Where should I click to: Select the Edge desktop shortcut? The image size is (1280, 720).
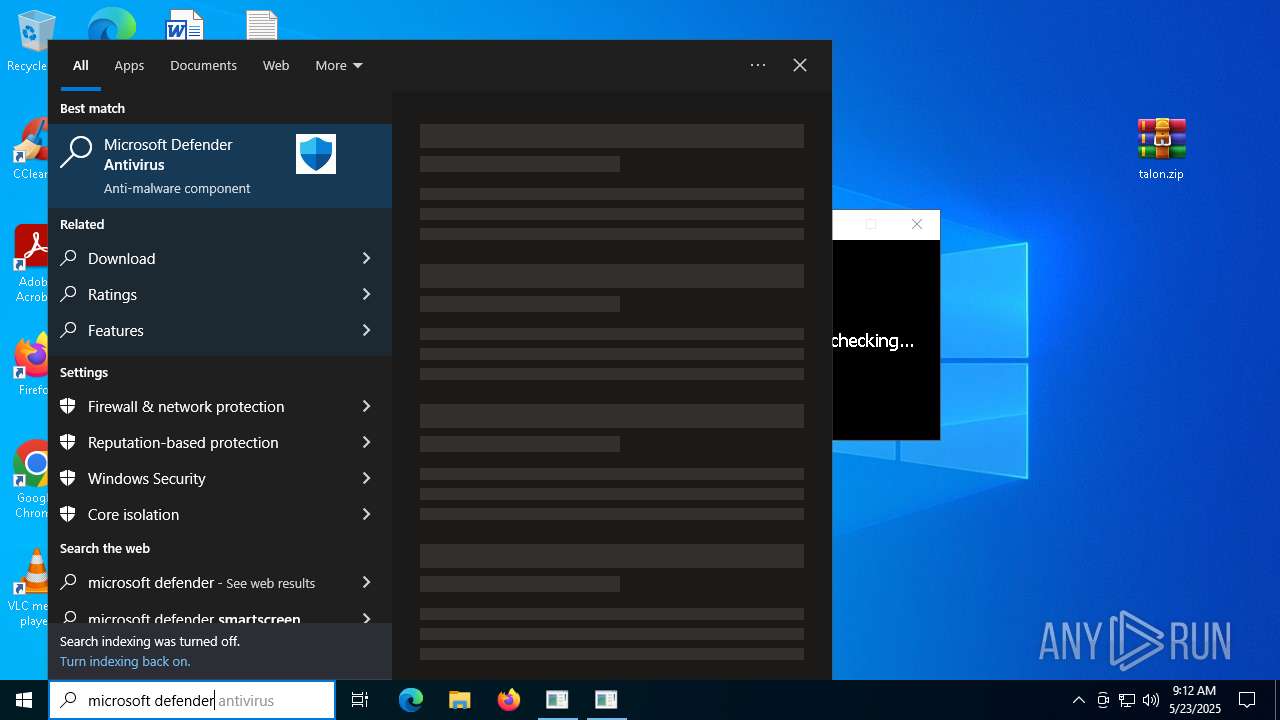(111, 24)
